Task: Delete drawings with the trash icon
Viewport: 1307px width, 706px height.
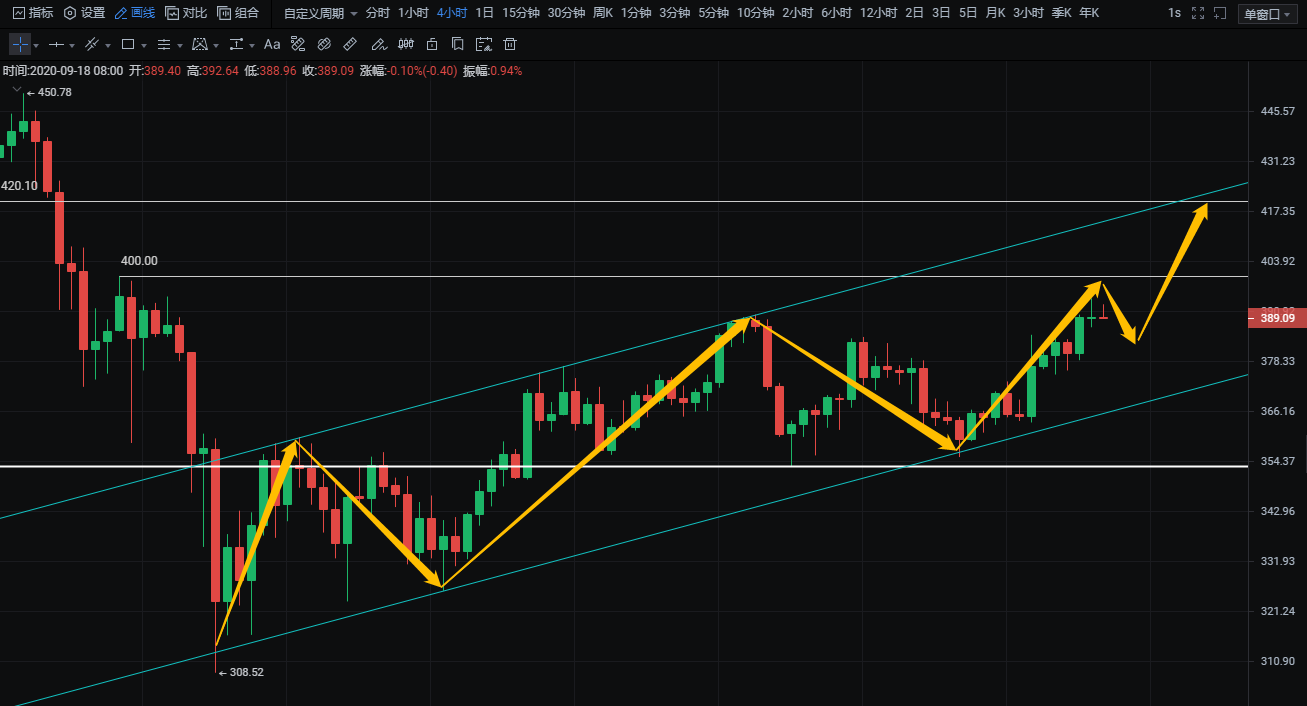Action: 510,45
